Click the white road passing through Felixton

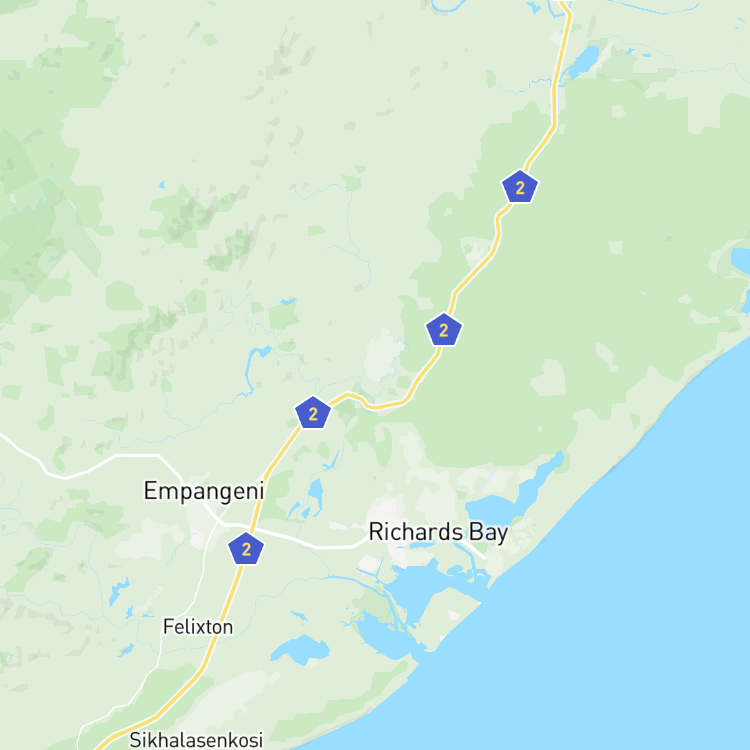[161, 641]
